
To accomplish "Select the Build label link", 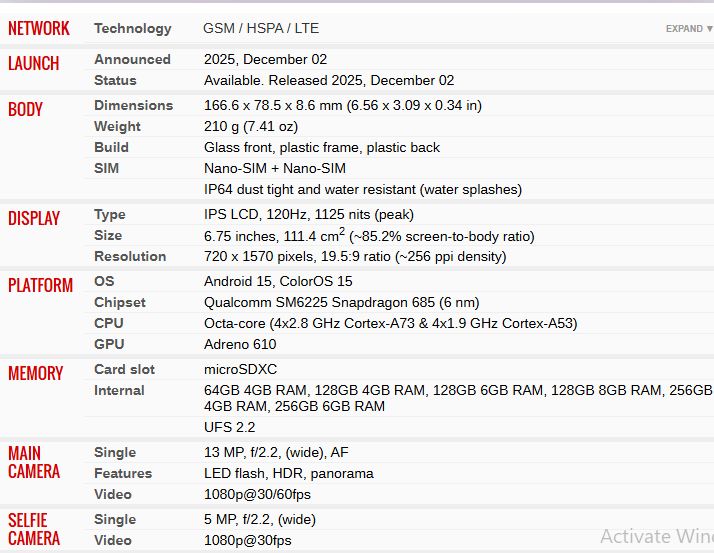I will 111,147.
